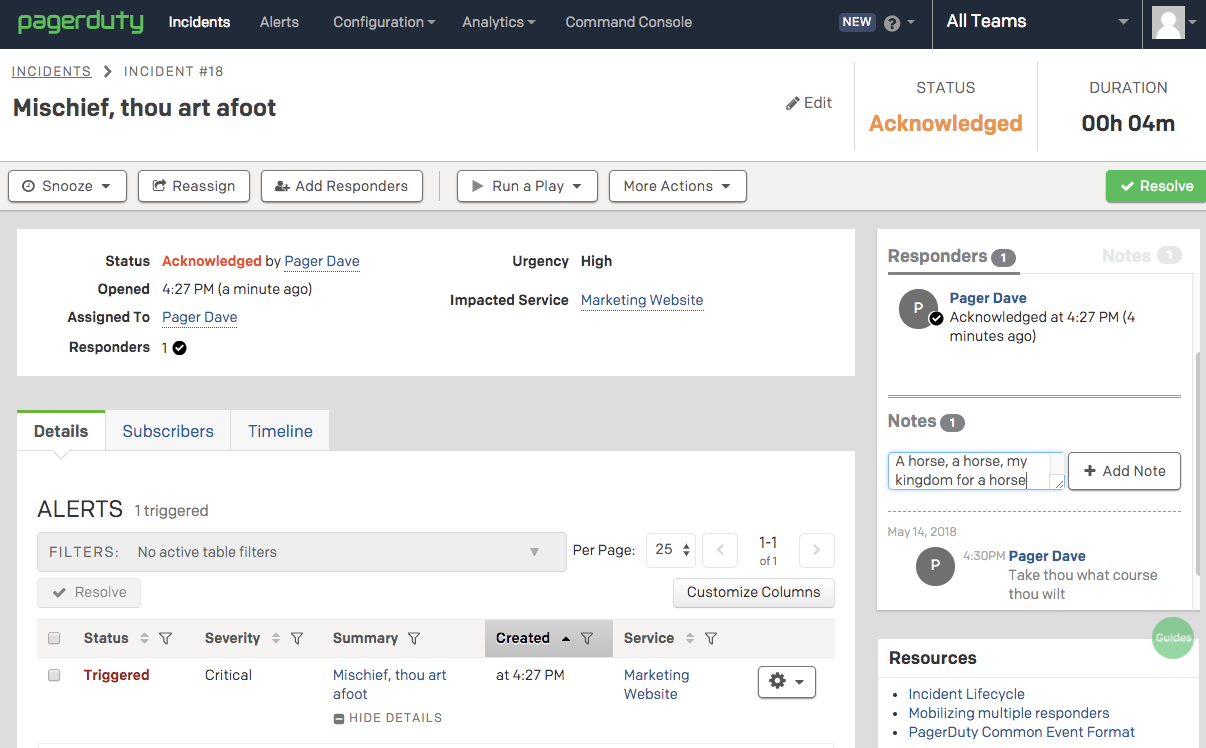This screenshot has height=748, width=1206.
Task: Click the Severity column filter funnel icon
Action: pyautogui.click(x=297, y=638)
